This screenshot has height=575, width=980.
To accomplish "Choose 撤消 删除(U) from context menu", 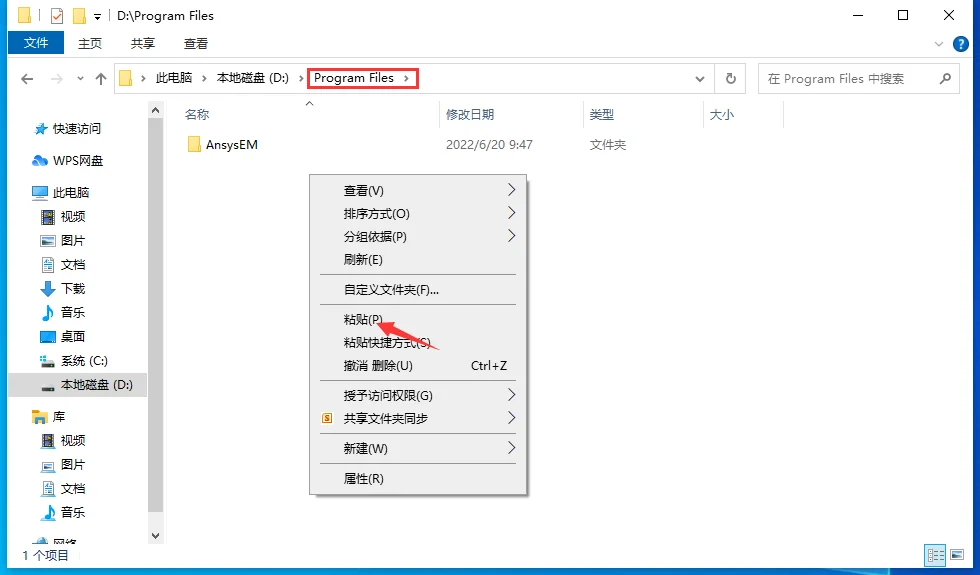I will click(x=418, y=366).
